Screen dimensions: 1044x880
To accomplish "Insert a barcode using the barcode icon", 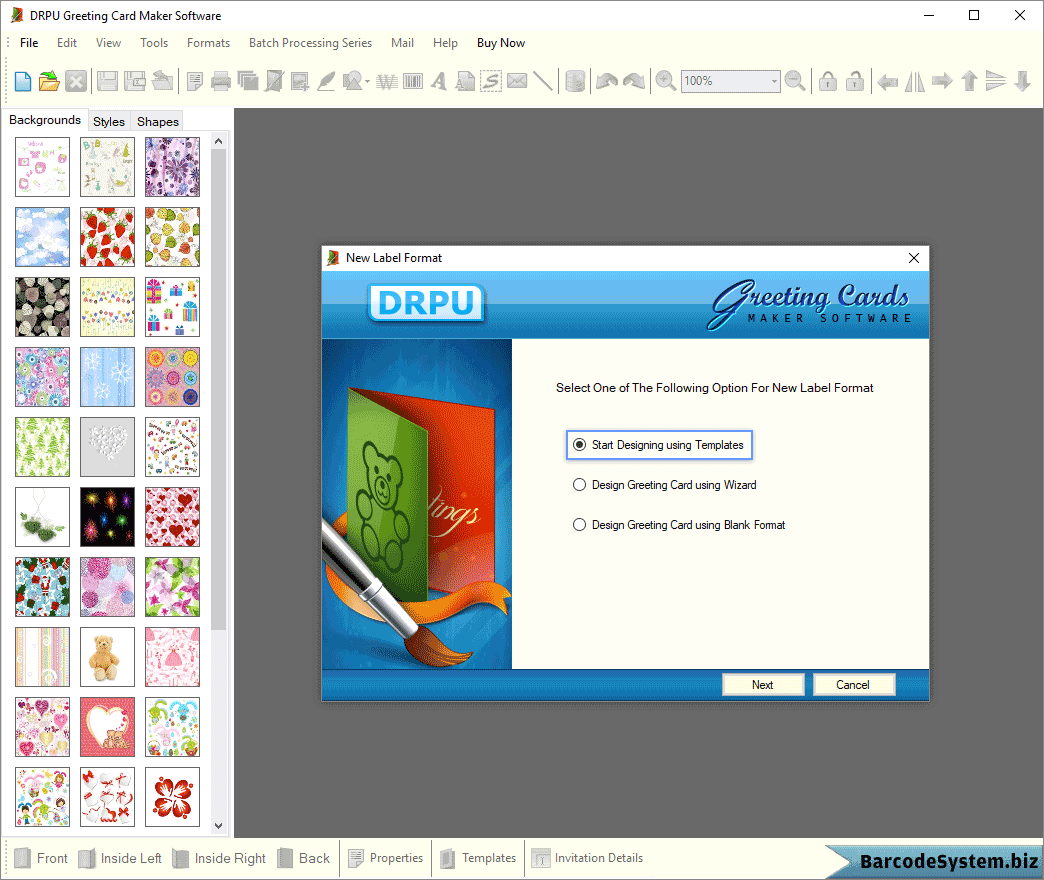I will (x=413, y=81).
